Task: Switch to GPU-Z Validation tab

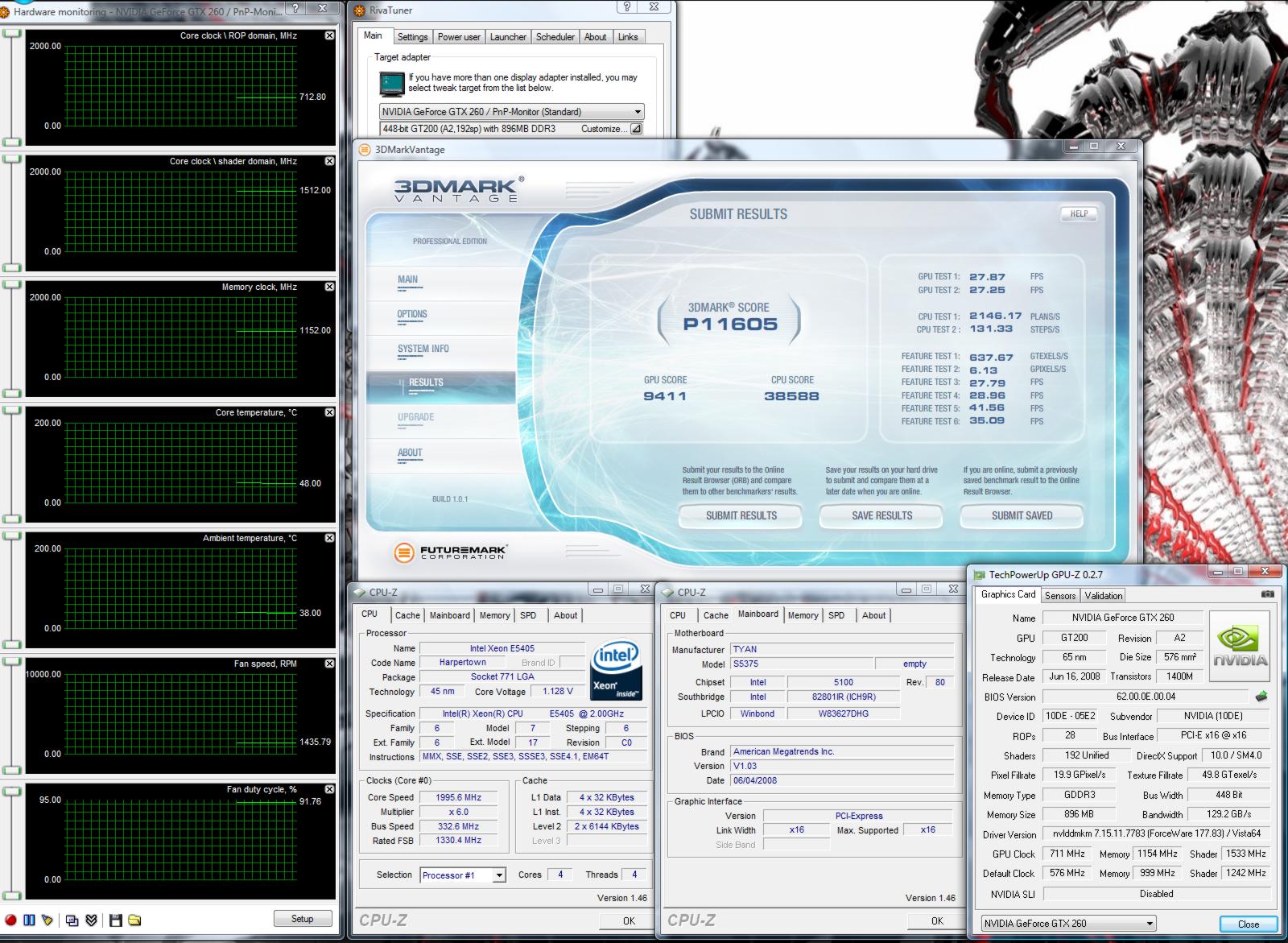Action: click(1103, 596)
